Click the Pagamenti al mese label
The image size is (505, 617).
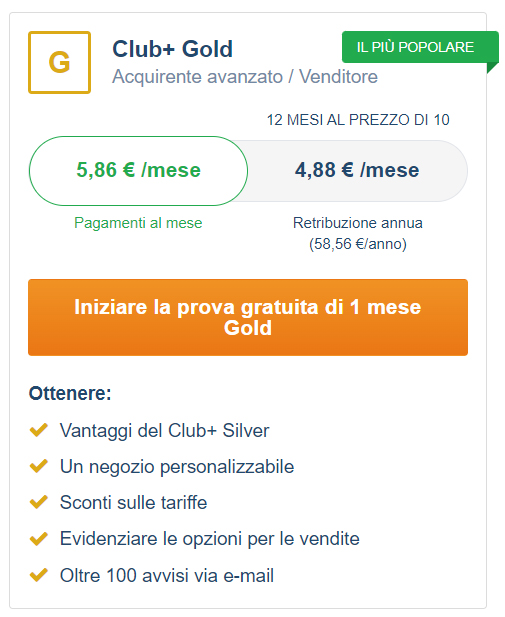pyautogui.click(x=138, y=223)
